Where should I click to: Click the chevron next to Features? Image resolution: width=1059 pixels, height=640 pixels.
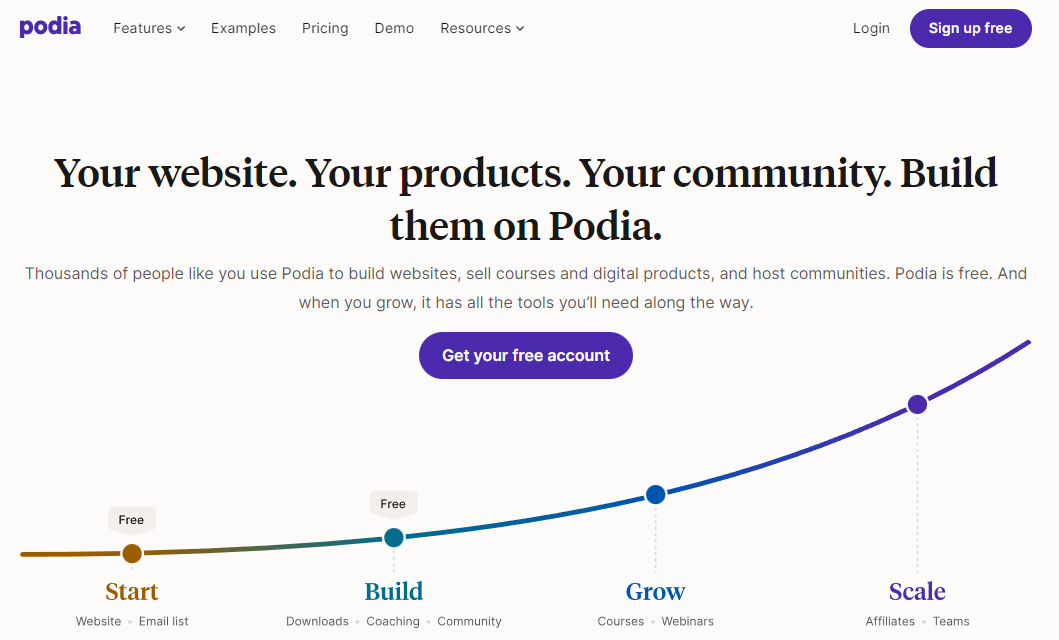pos(181,28)
